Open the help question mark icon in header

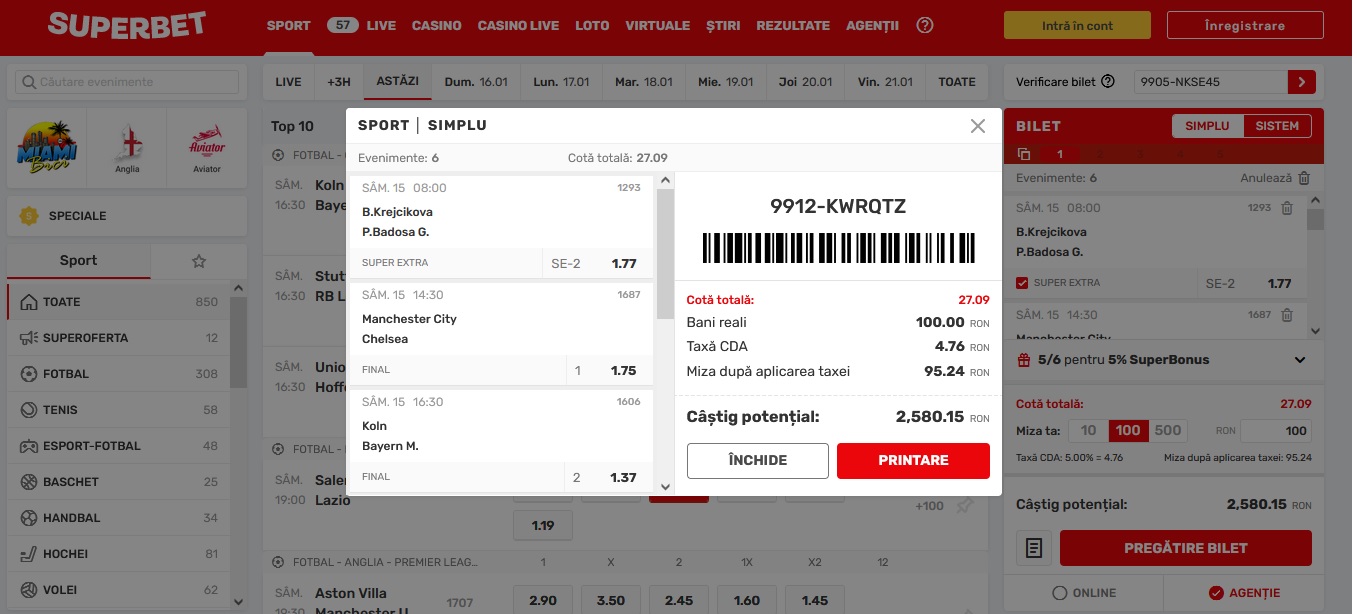[x=925, y=26]
